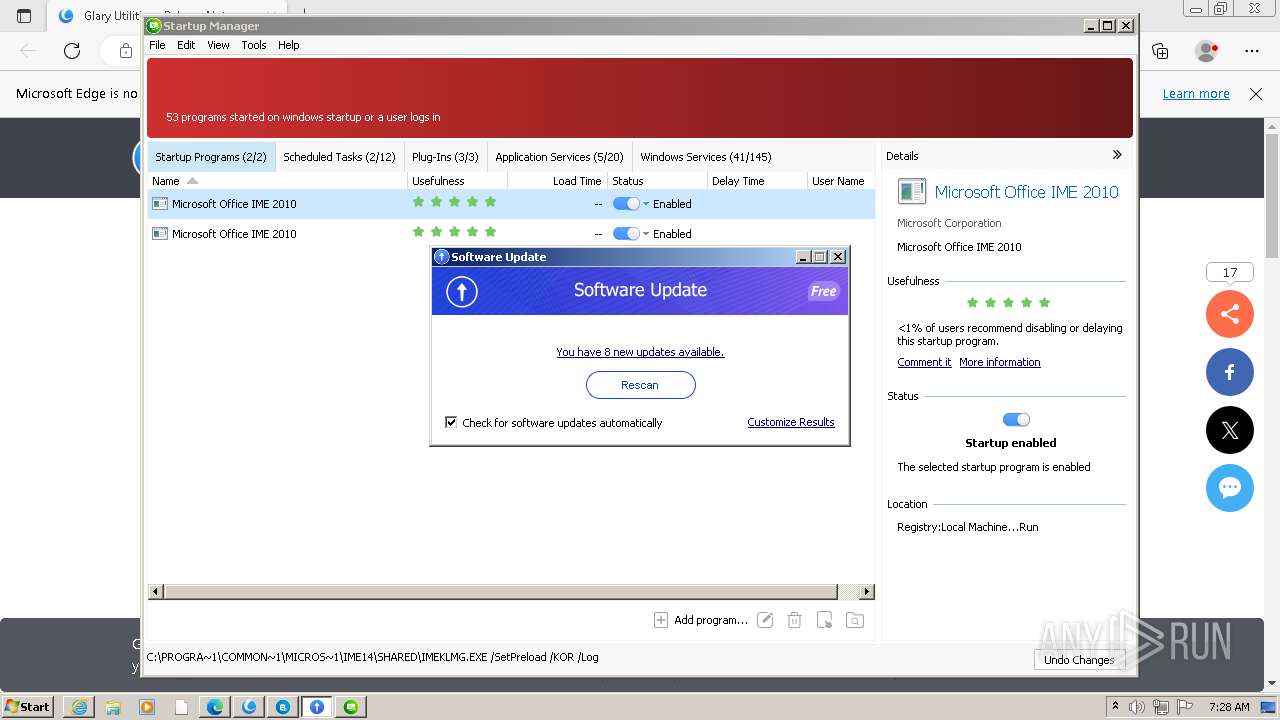Click the Microsoft Edge taskbar icon
The height and width of the screenshot is (720, 1280).
(215, 707)
